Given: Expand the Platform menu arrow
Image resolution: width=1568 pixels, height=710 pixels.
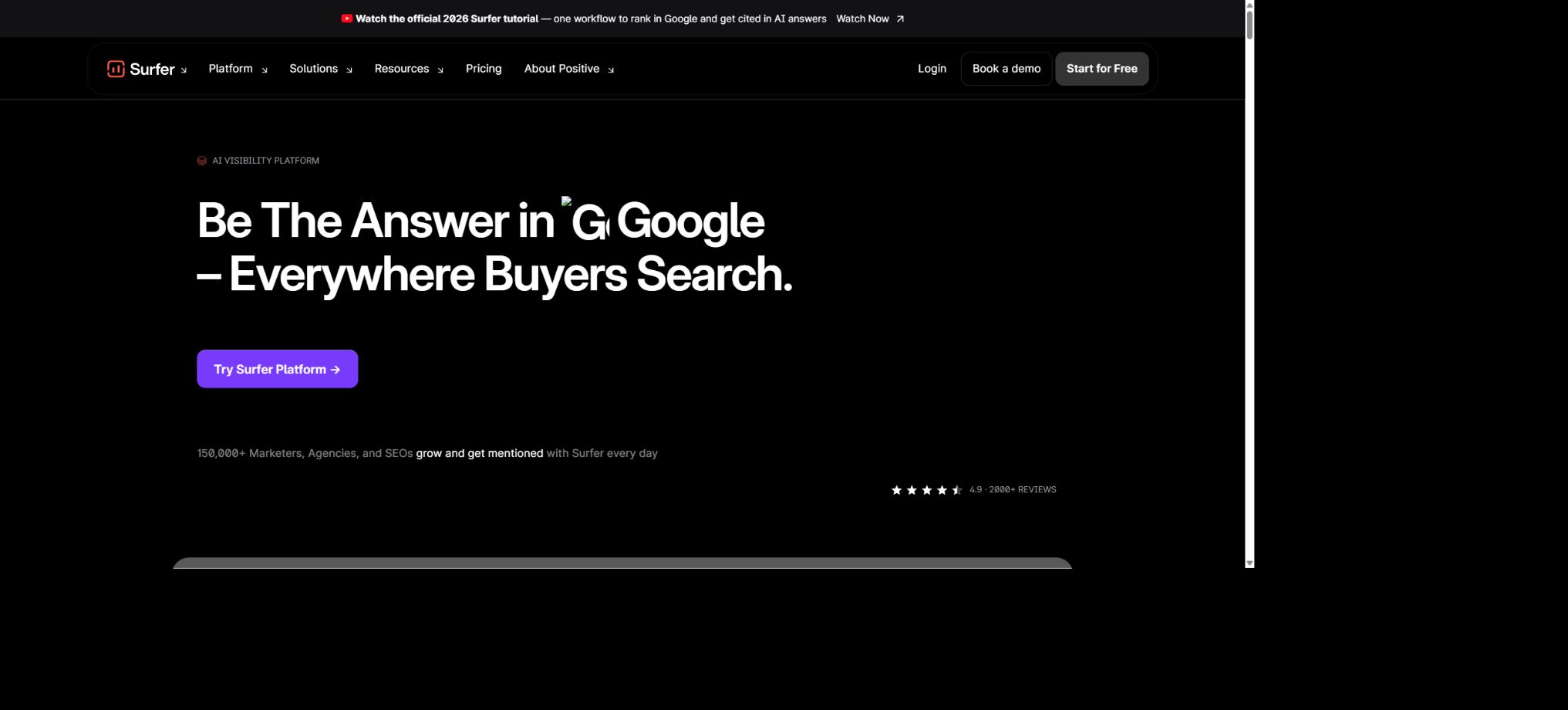Looking at the screenshot, I should tap(264, 70).
